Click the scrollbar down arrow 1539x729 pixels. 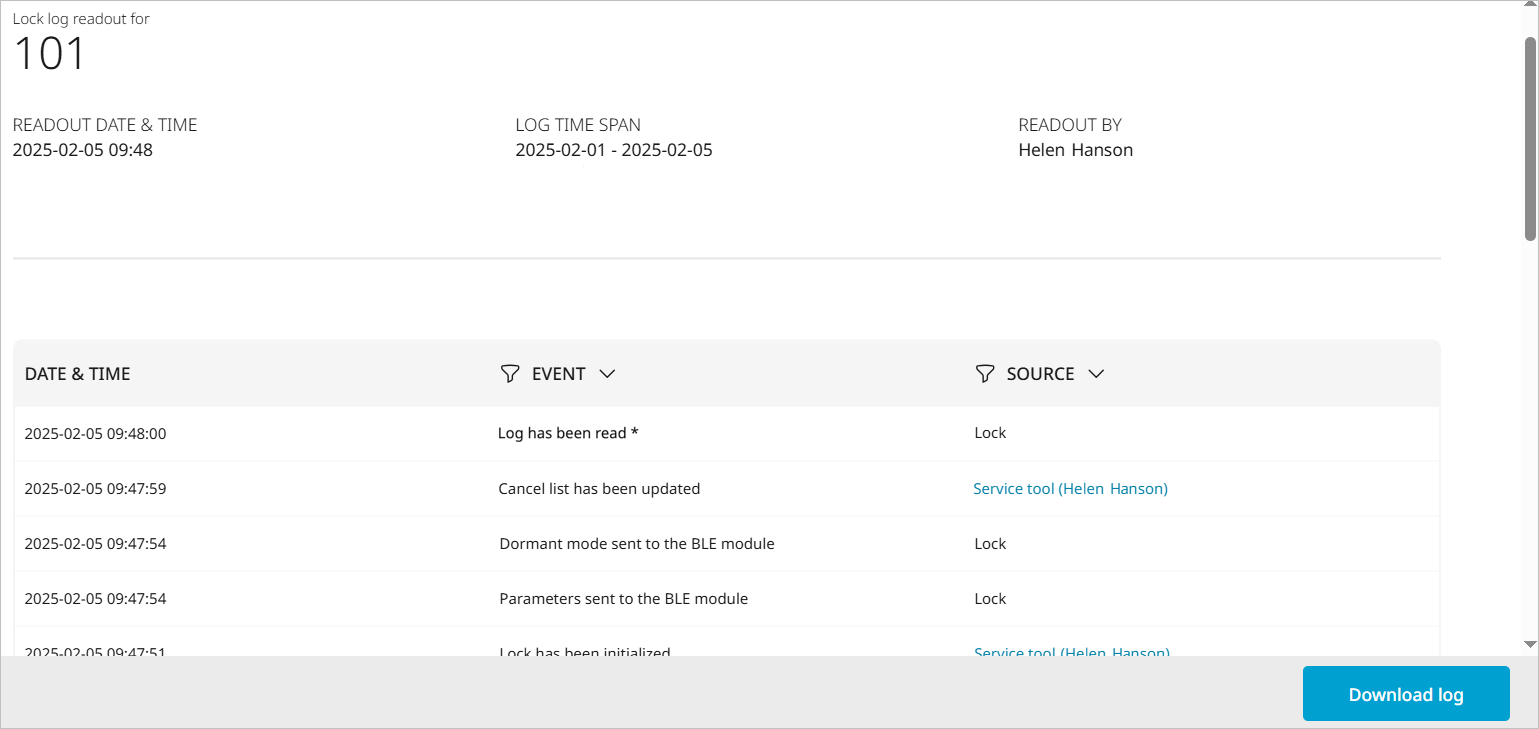1530,645
